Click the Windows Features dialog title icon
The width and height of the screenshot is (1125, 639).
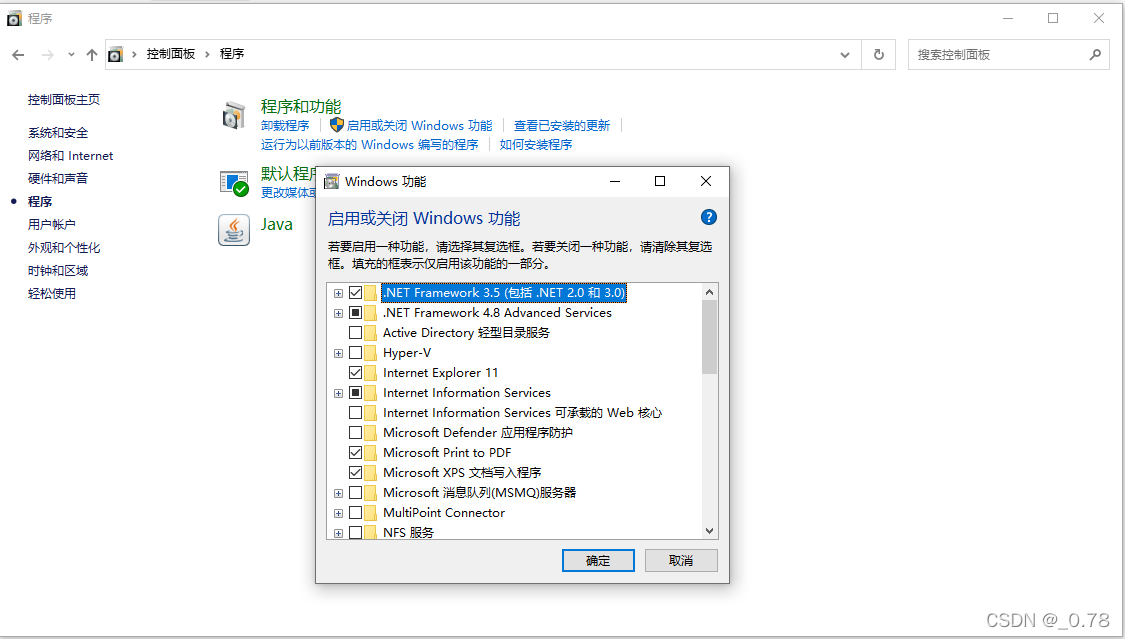click(331, 181)
